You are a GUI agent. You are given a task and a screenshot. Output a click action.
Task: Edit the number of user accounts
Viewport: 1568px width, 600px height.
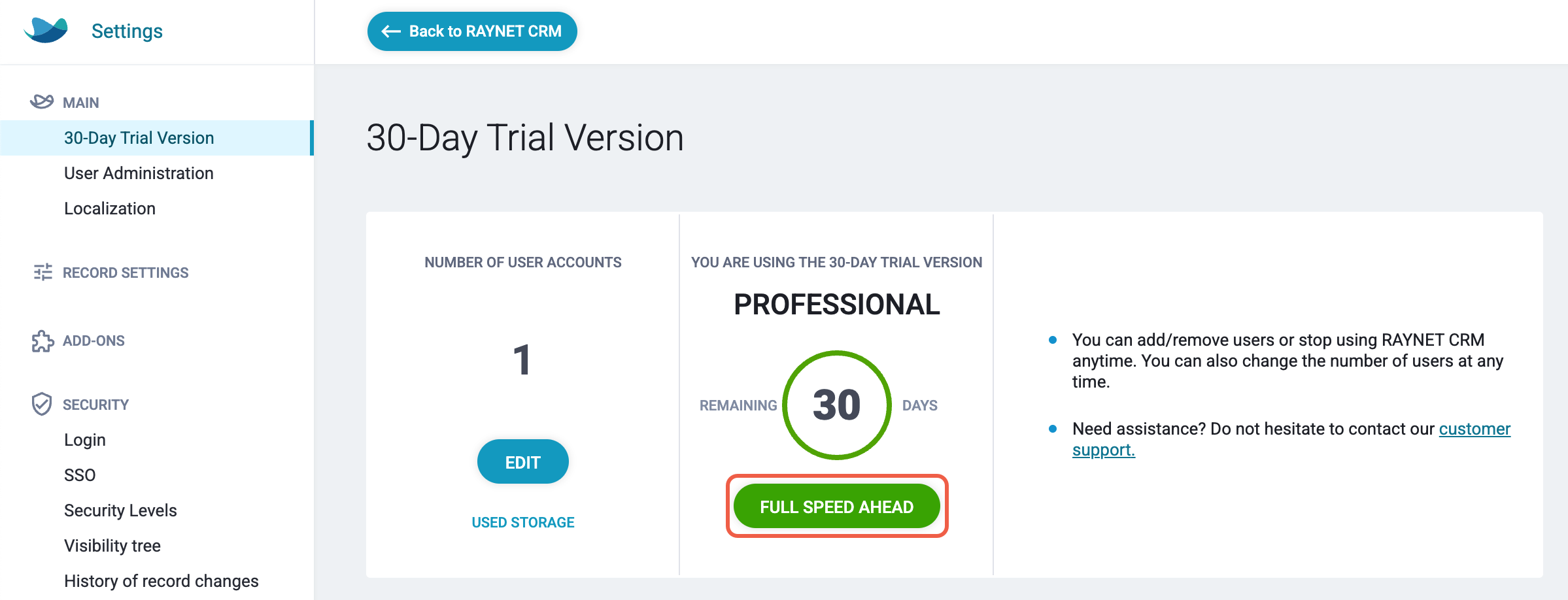523,462
